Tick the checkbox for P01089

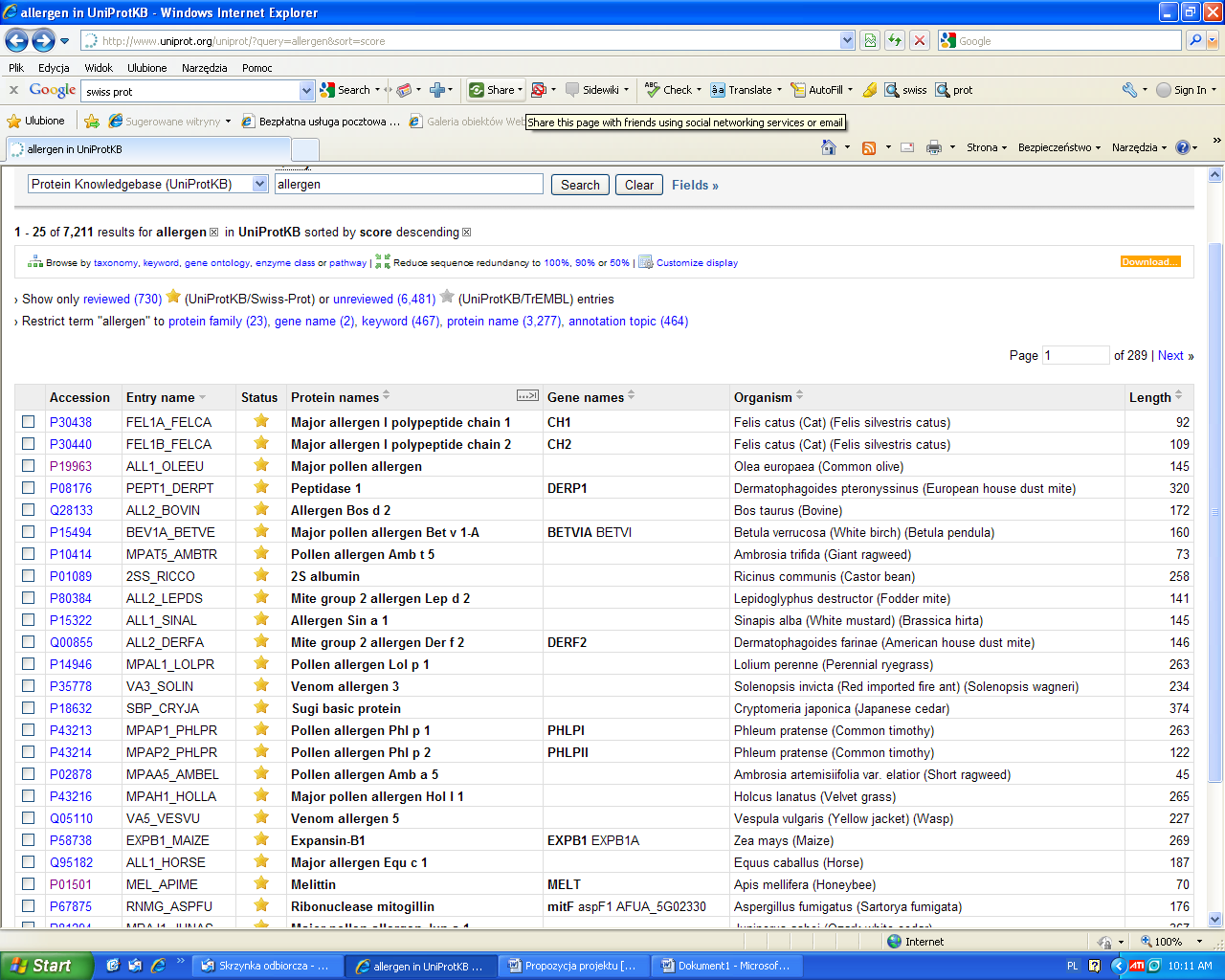pos(29,576)
